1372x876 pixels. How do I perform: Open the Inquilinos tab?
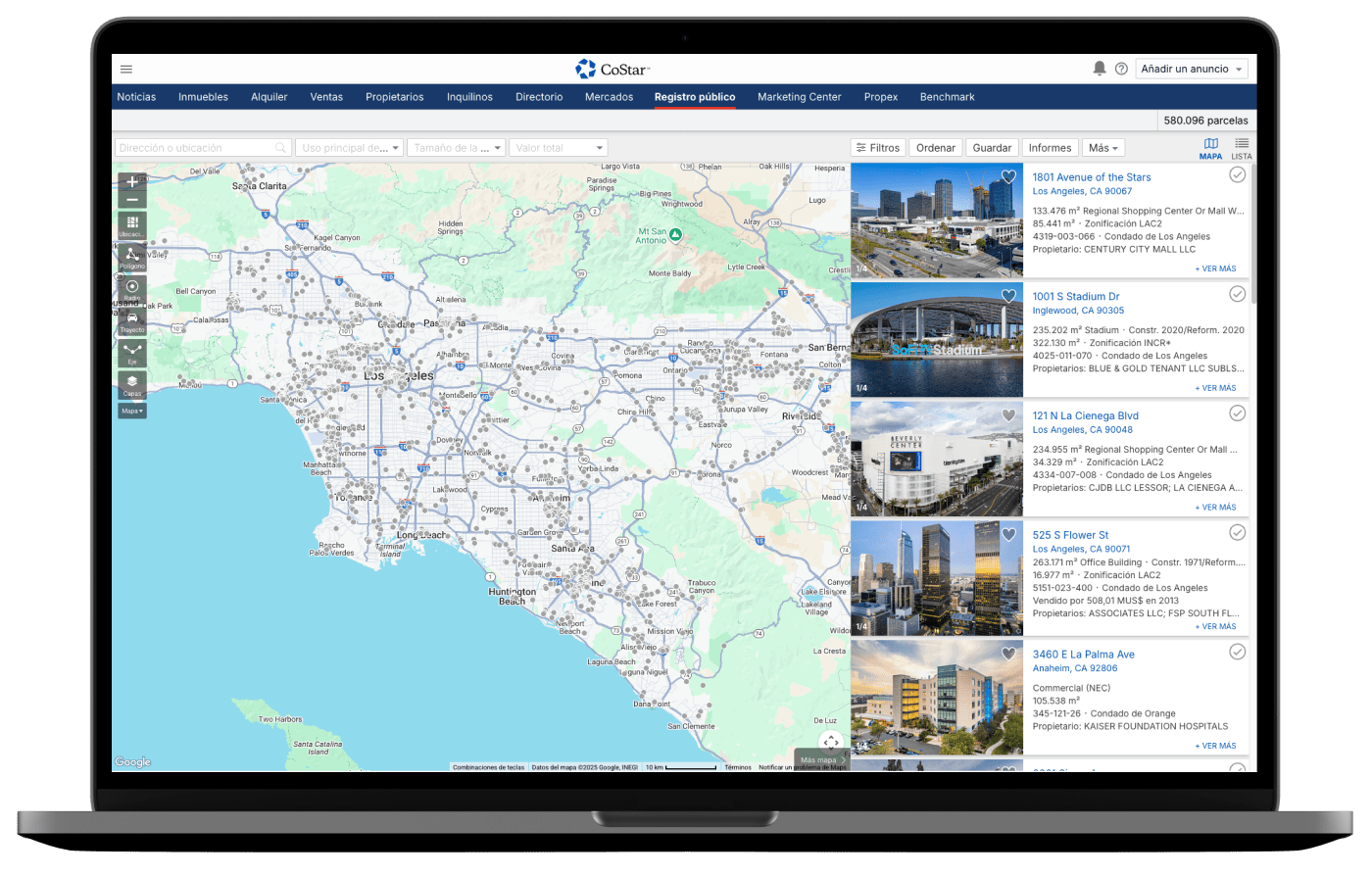click(x=469, y=97)
